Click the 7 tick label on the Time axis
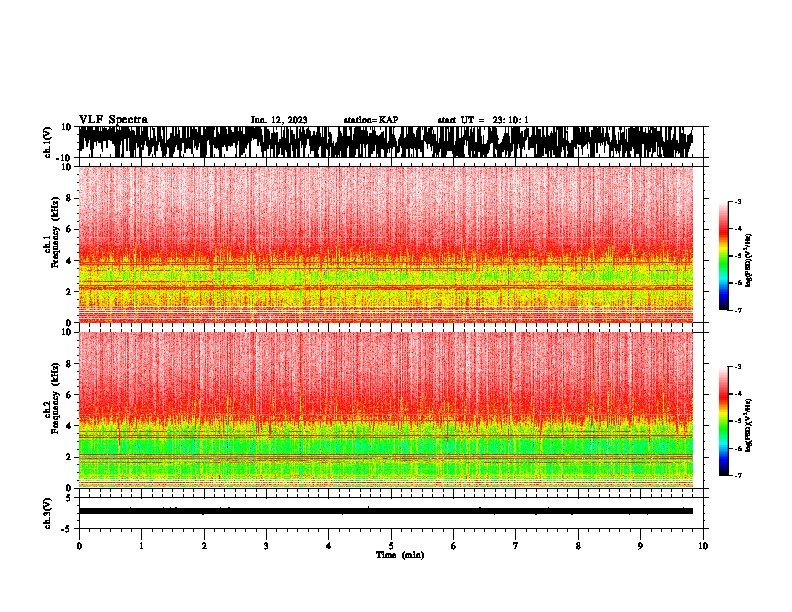792x612 pixels. (x=516, y=546)
